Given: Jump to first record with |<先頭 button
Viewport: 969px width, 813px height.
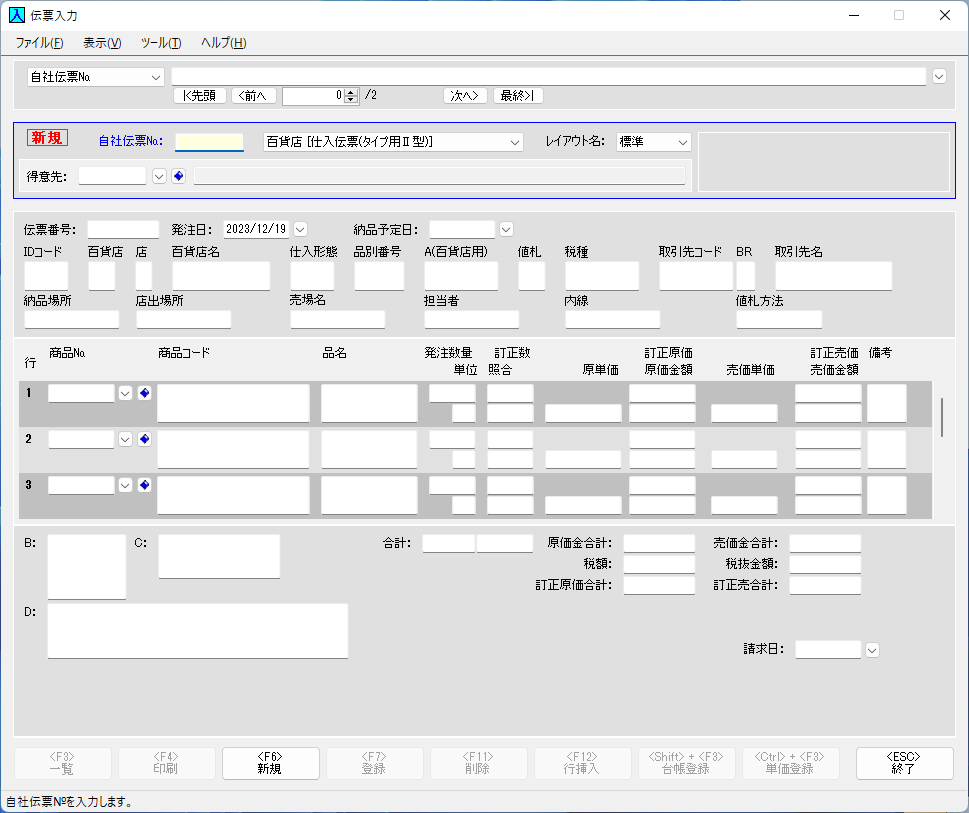Looking at the screenshot, I should coord(200,96).
